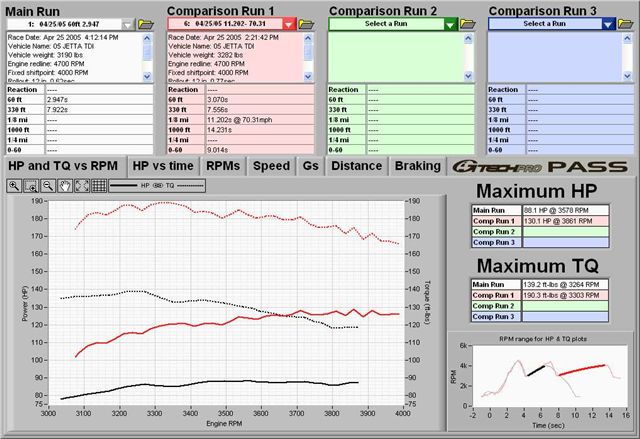
Task: Toggle the HP TQ link icon
Action: point(158,186)
